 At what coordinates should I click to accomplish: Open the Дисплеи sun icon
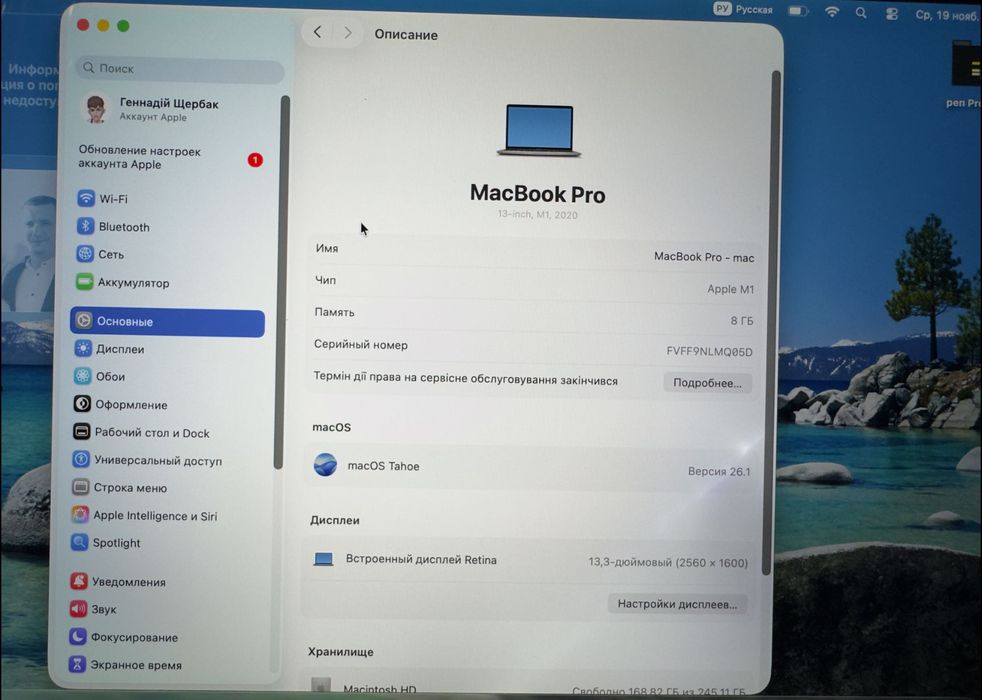tap(83, 348)
